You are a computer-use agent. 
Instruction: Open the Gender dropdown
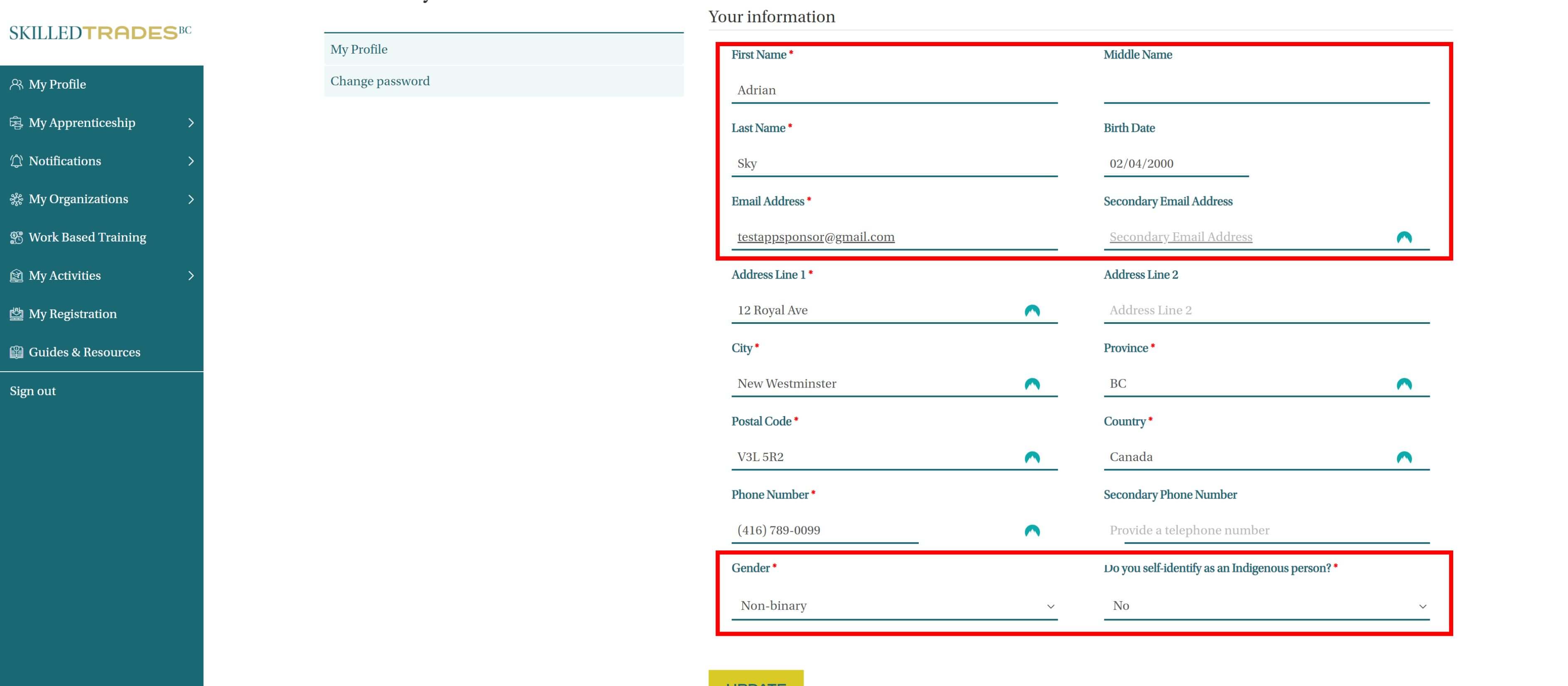tap(893, 606)
